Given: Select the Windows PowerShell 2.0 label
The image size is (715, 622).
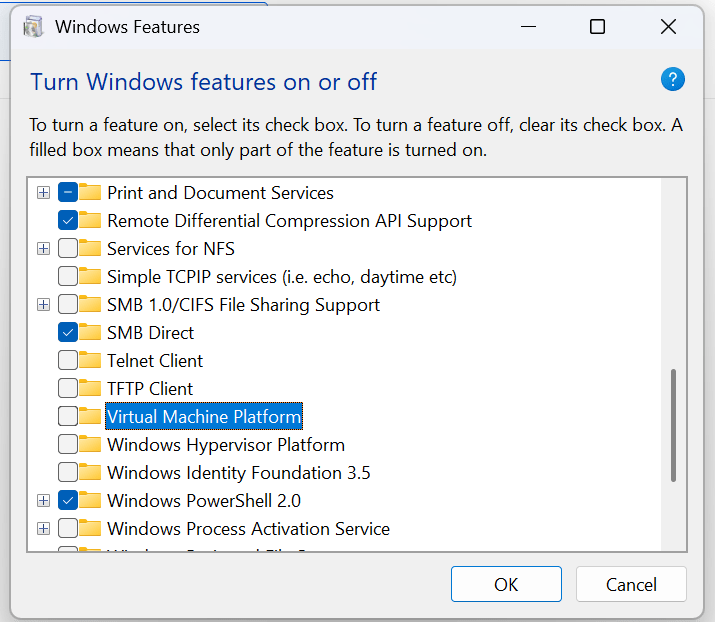Looking at the screenshot, I should [x=204, y=501].
